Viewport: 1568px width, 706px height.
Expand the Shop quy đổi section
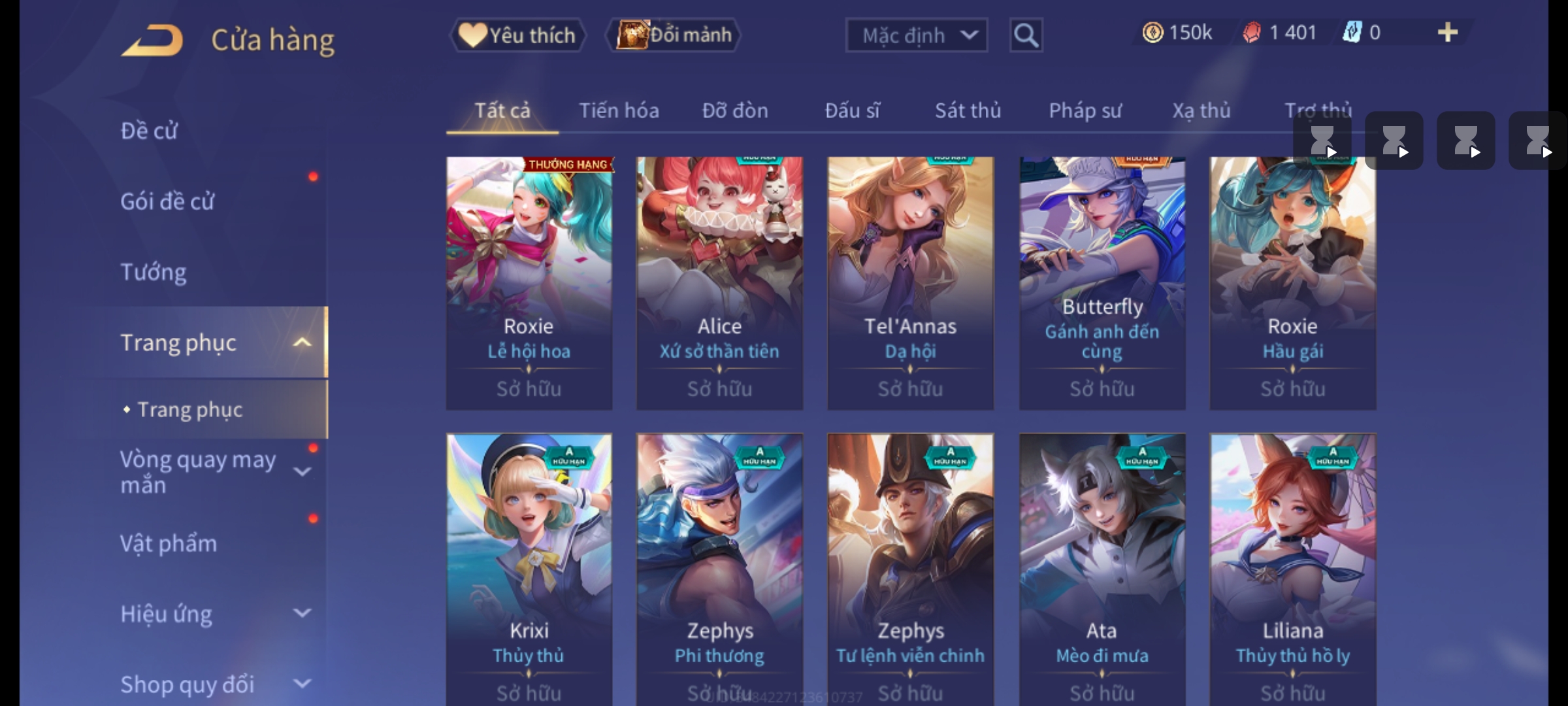302,684
